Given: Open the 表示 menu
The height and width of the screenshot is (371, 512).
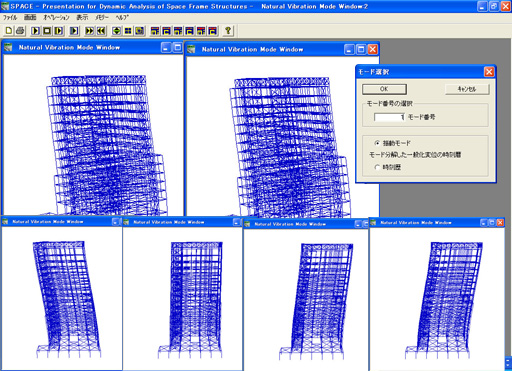Looking at the screenshot, I should (x=82, y=17).
